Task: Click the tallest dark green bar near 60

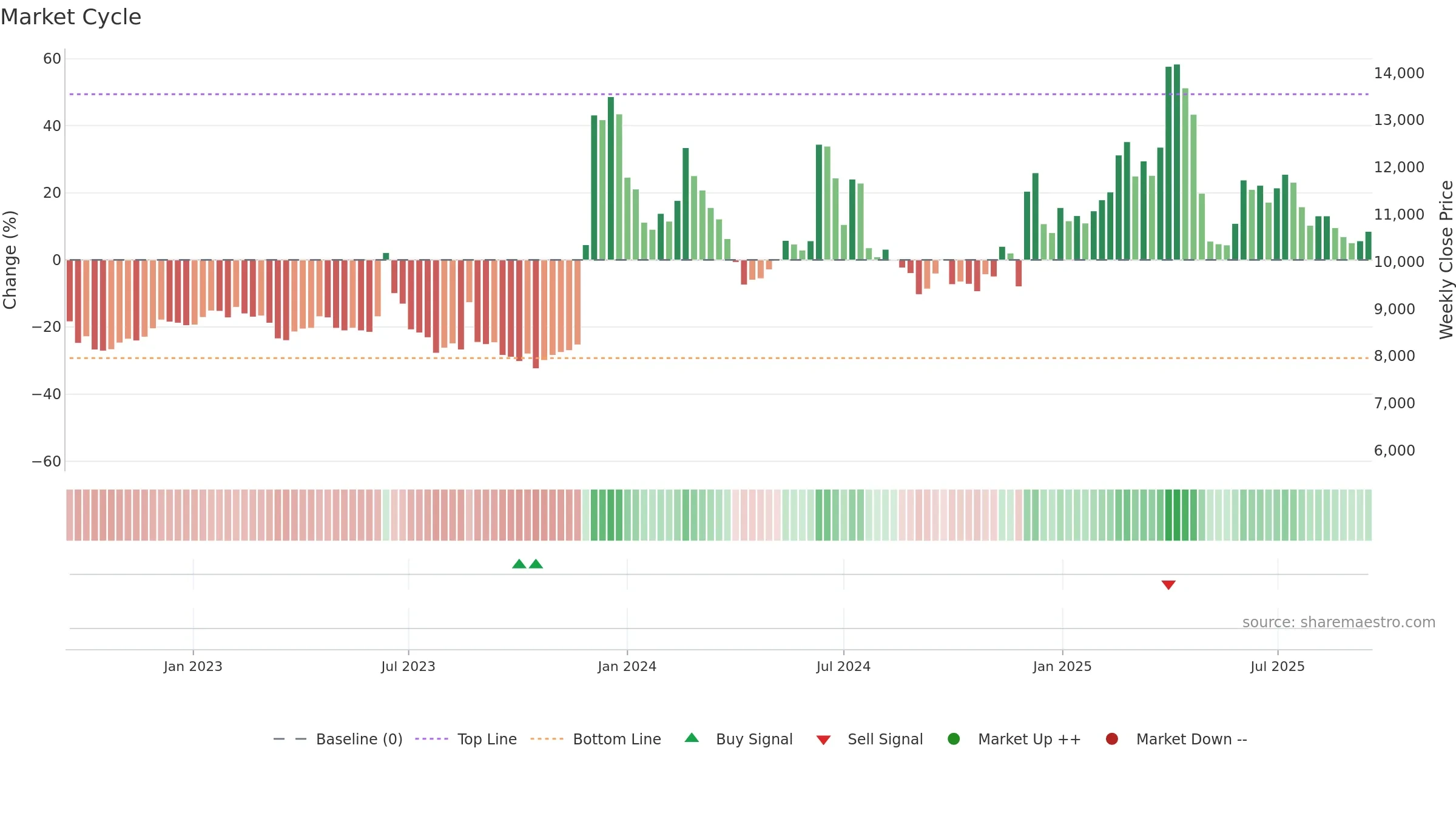Action: (1177, 162)
